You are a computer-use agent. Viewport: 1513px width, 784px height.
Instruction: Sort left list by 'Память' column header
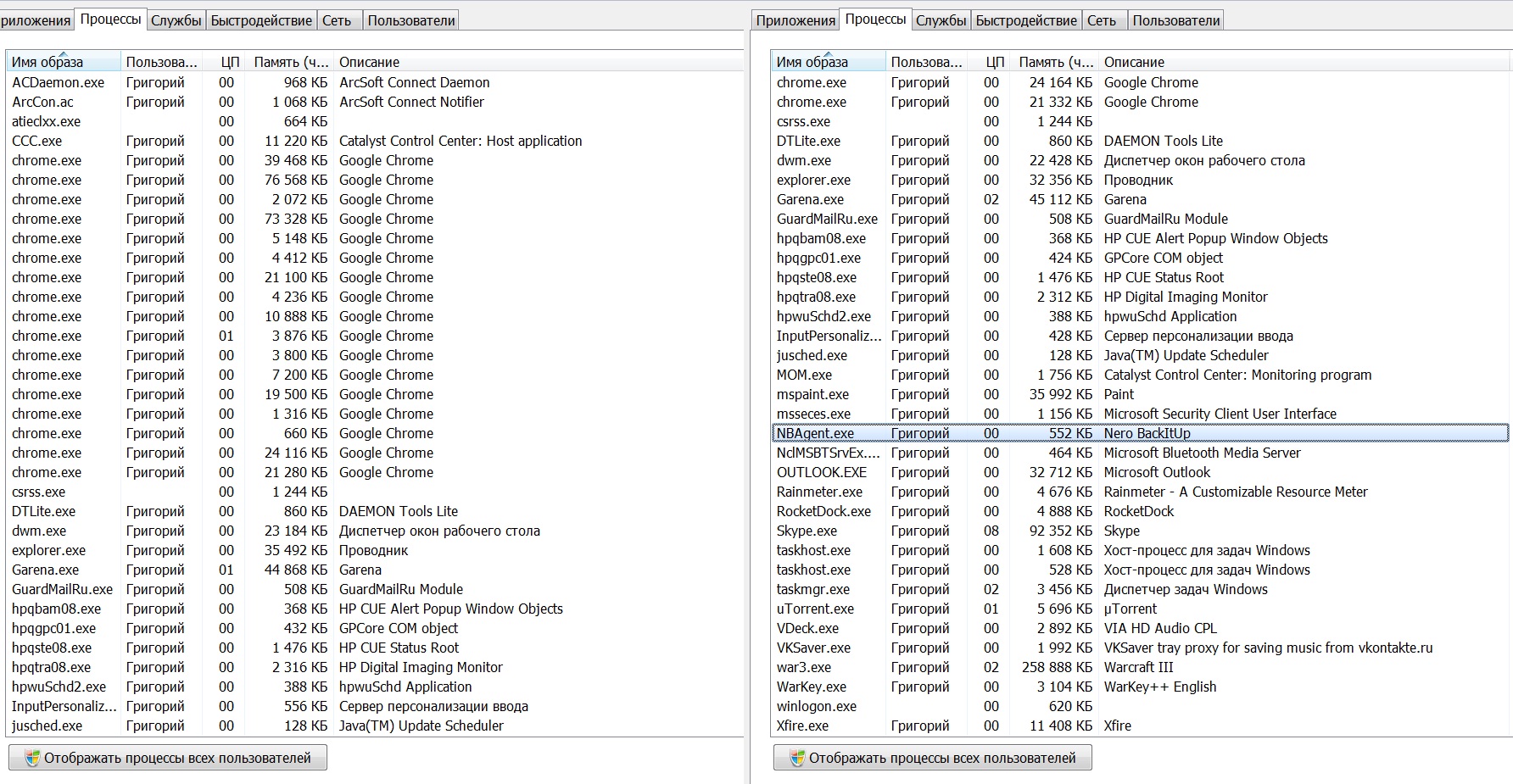pos(290,62)
